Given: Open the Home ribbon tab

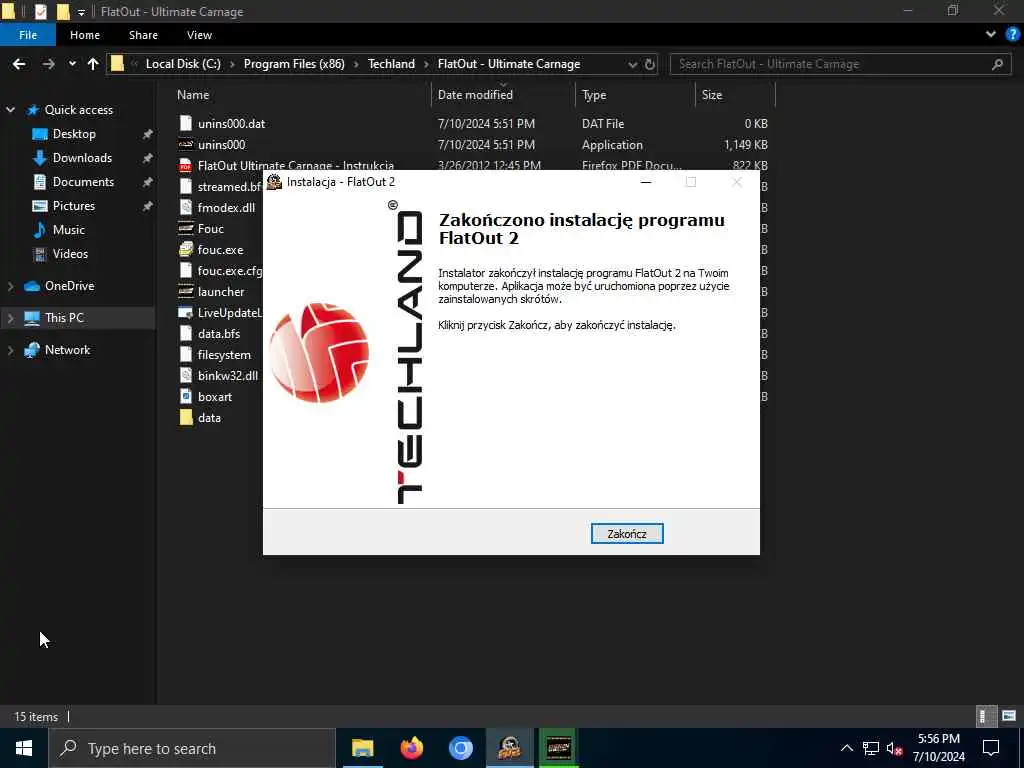Looking at the screenshot, I should tap(85, 35).
